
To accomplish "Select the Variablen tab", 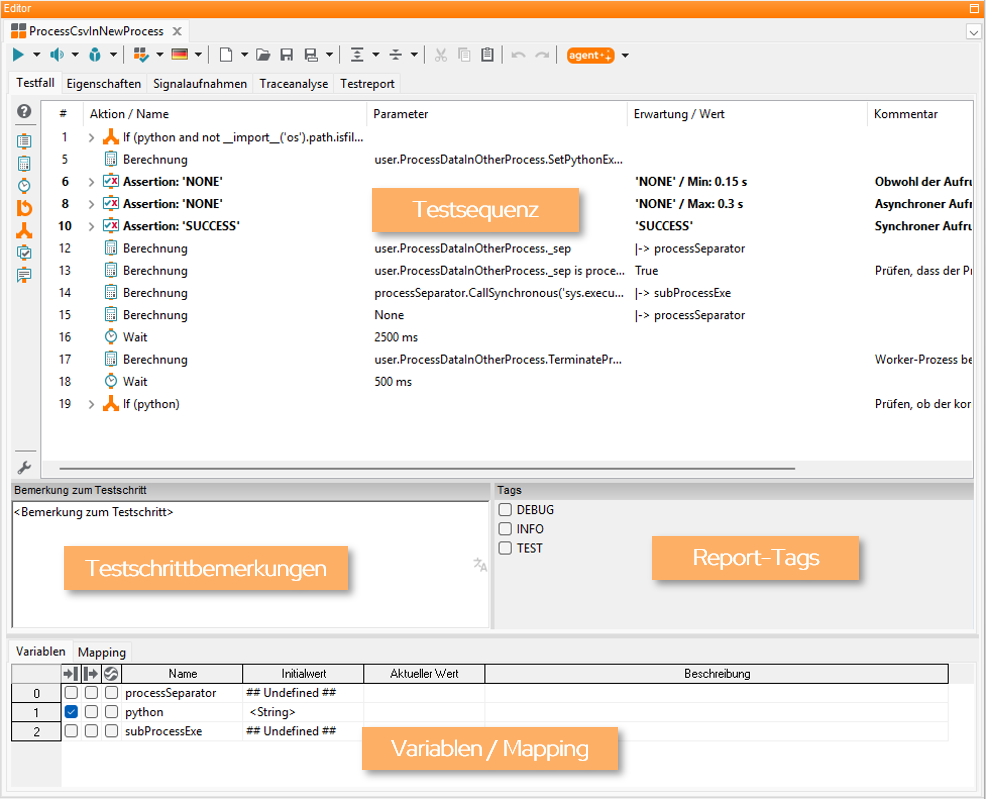I will [x=40, y=651].
